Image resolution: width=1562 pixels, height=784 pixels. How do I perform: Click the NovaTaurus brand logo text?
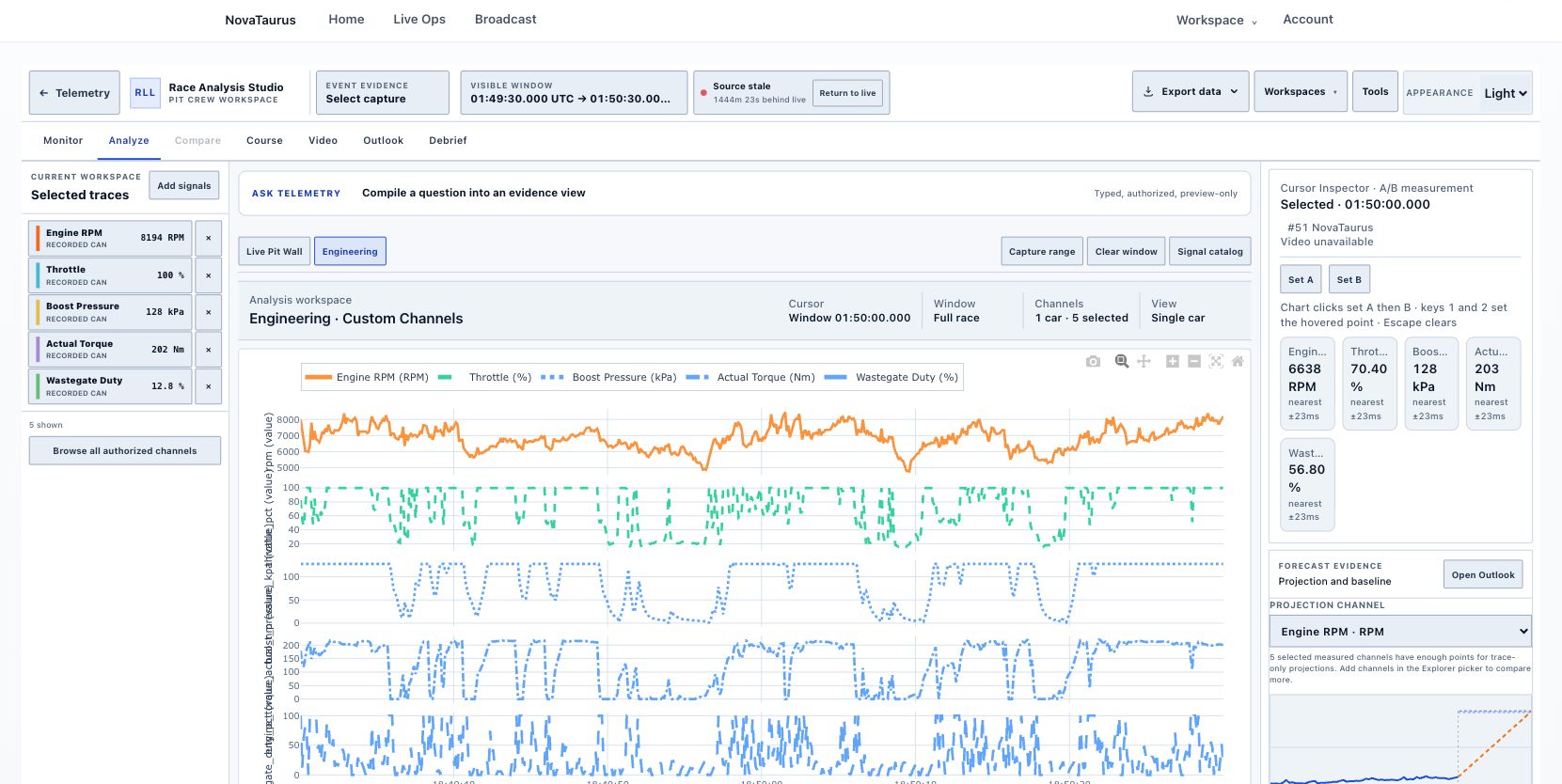(260, 20)
